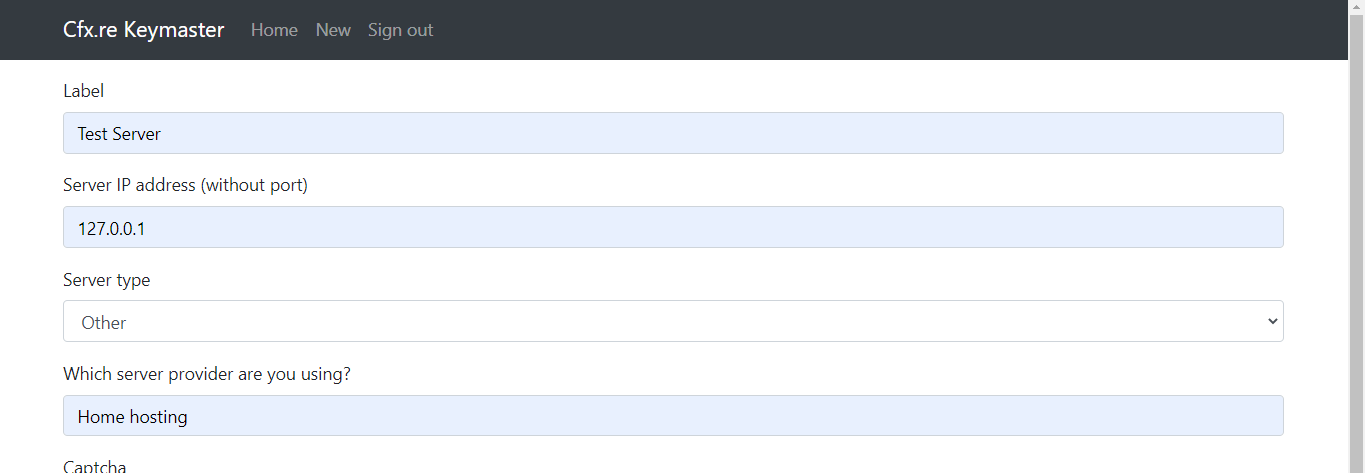Screen dimensions: 1365x473
Task: Click Sign out in the navbar
Action: (400, 30)
